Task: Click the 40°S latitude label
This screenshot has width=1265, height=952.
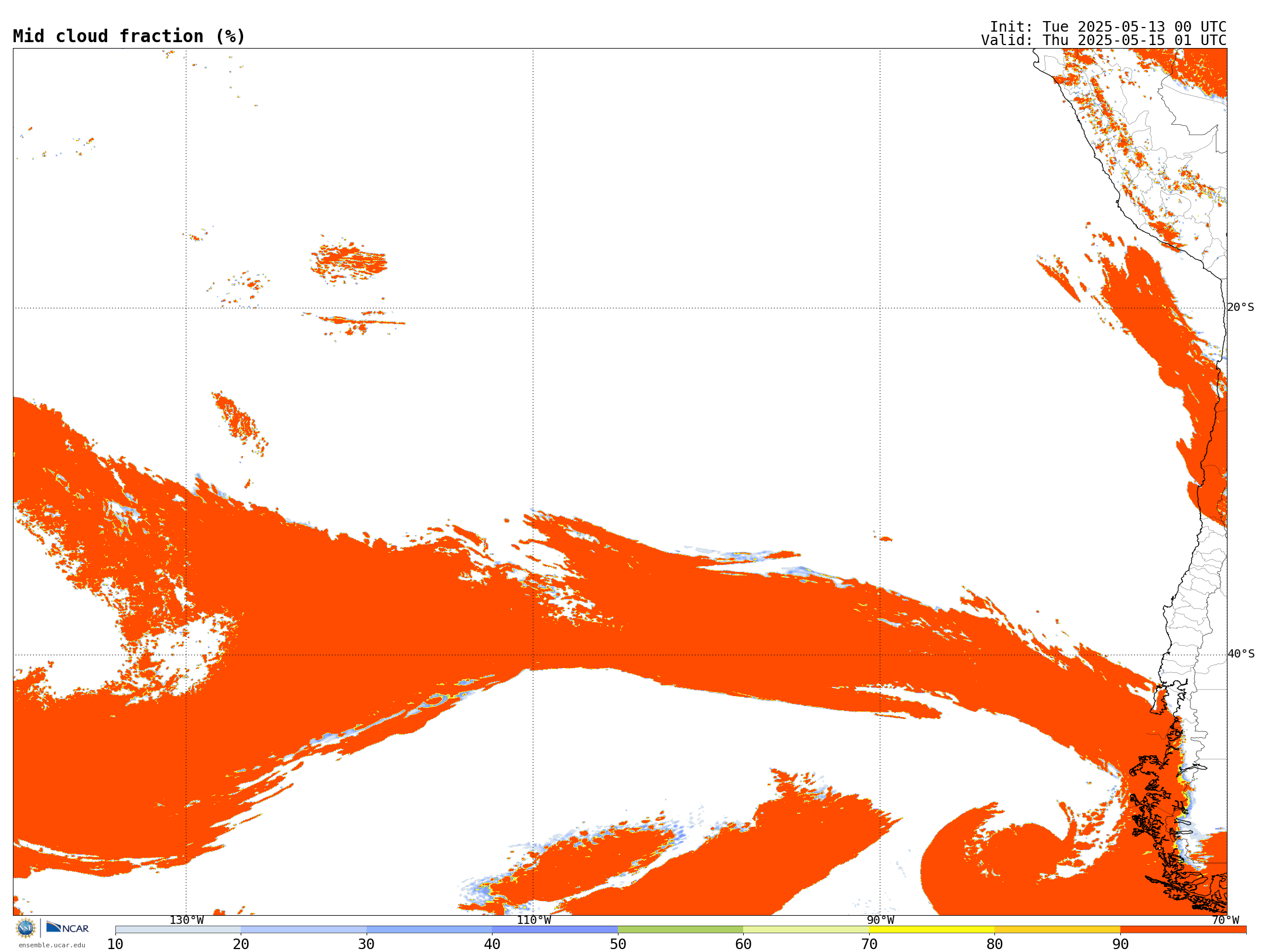Action: click(x=1241, y=654)
